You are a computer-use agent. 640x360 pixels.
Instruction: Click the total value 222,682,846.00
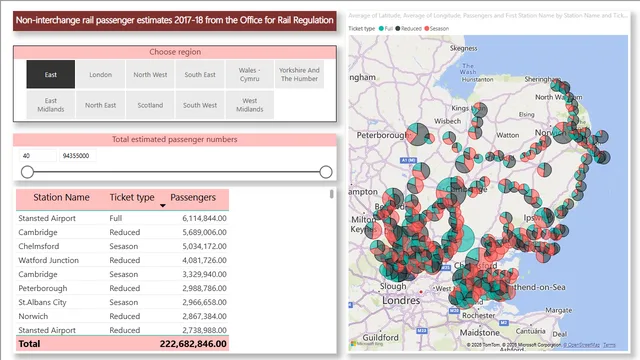pyautogui.click(x=193, y=344)
